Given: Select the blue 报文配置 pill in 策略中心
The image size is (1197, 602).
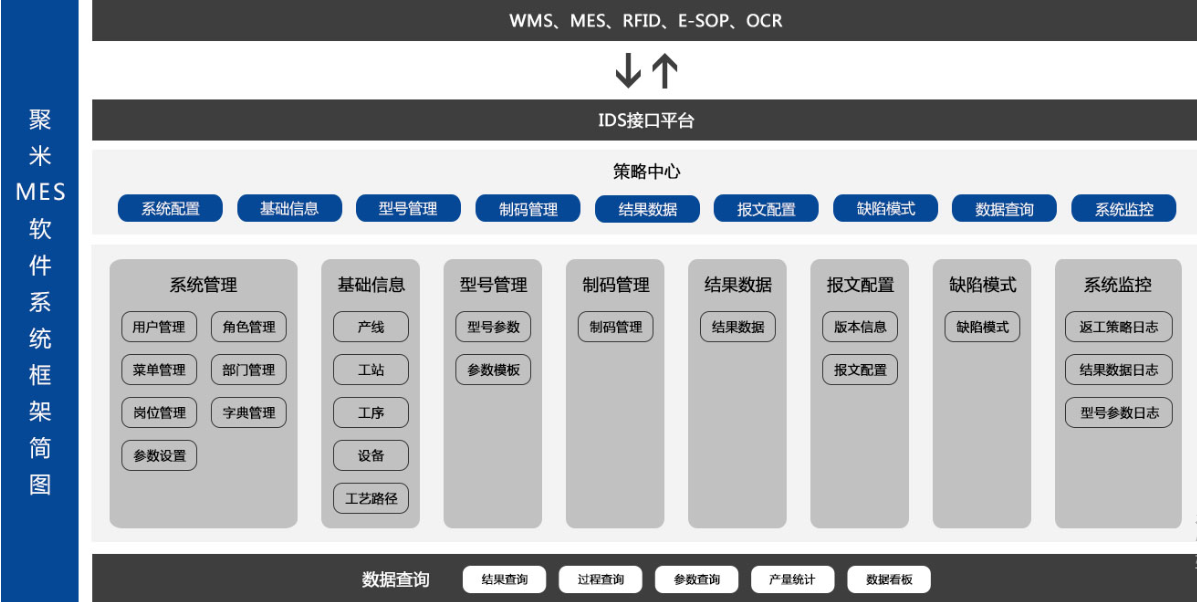Looking at the screenshot, I should point(766,208).
